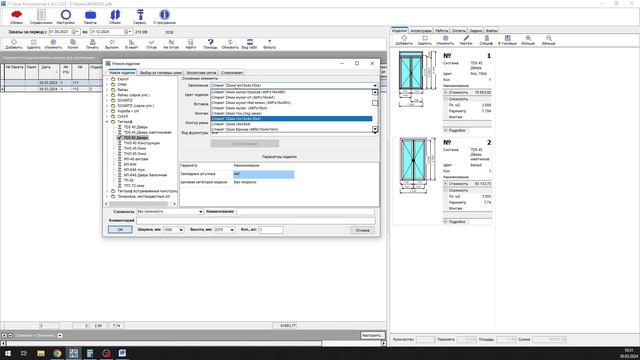Mark order as Готов with checkmark icon
The image size is (640, 360).
click(151, 44)
